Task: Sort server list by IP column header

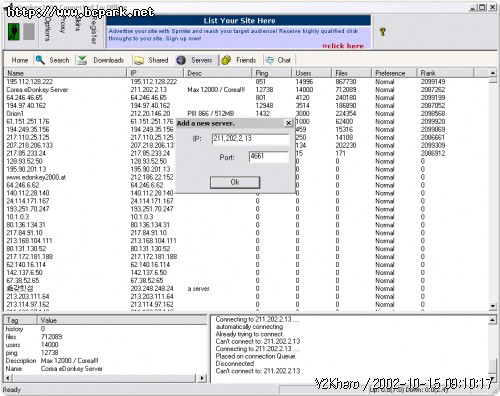Action: 156,73
